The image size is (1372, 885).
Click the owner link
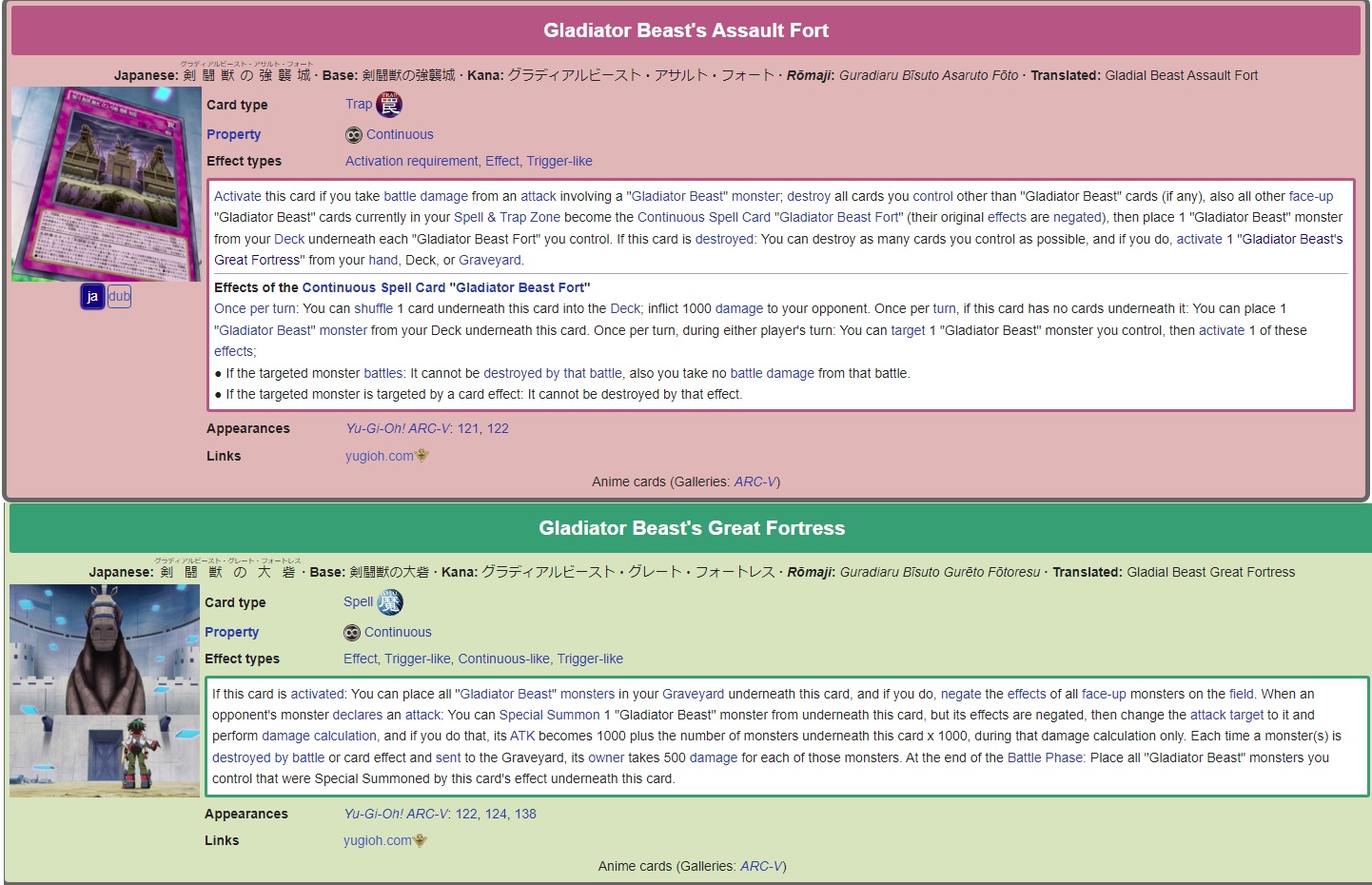pos(606,758)
